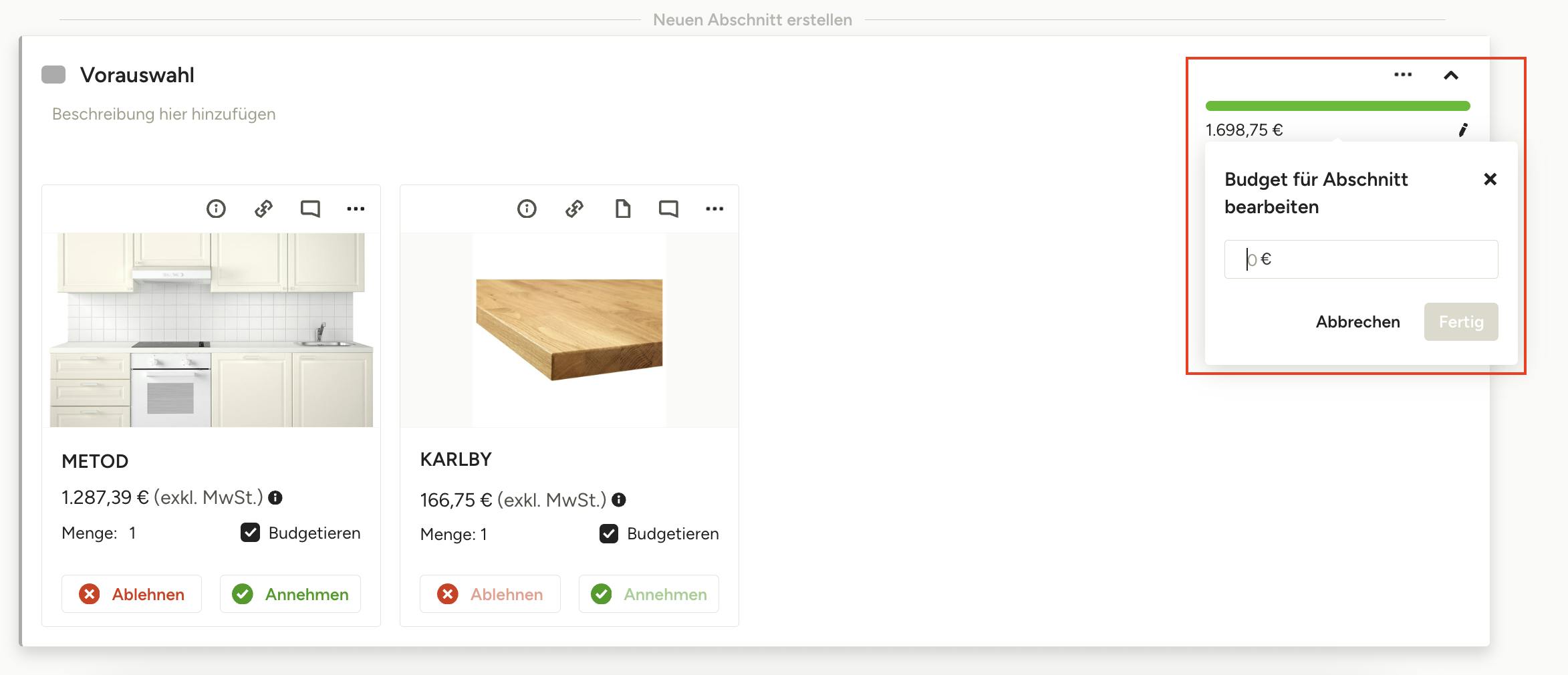Reject METOD with Ablehnen button

132,594
